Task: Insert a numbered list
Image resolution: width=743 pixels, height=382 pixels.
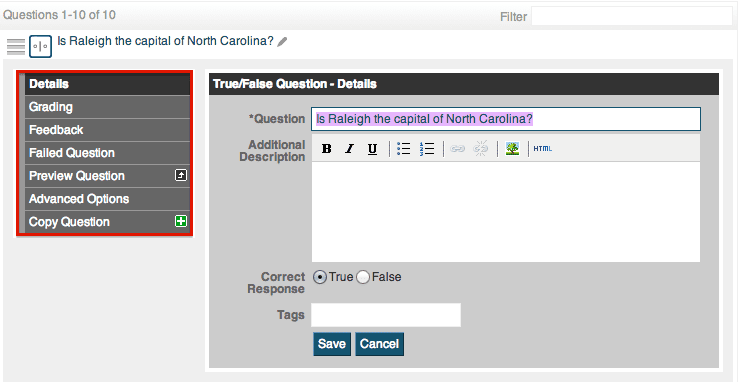Action: (x=426, y=149)
